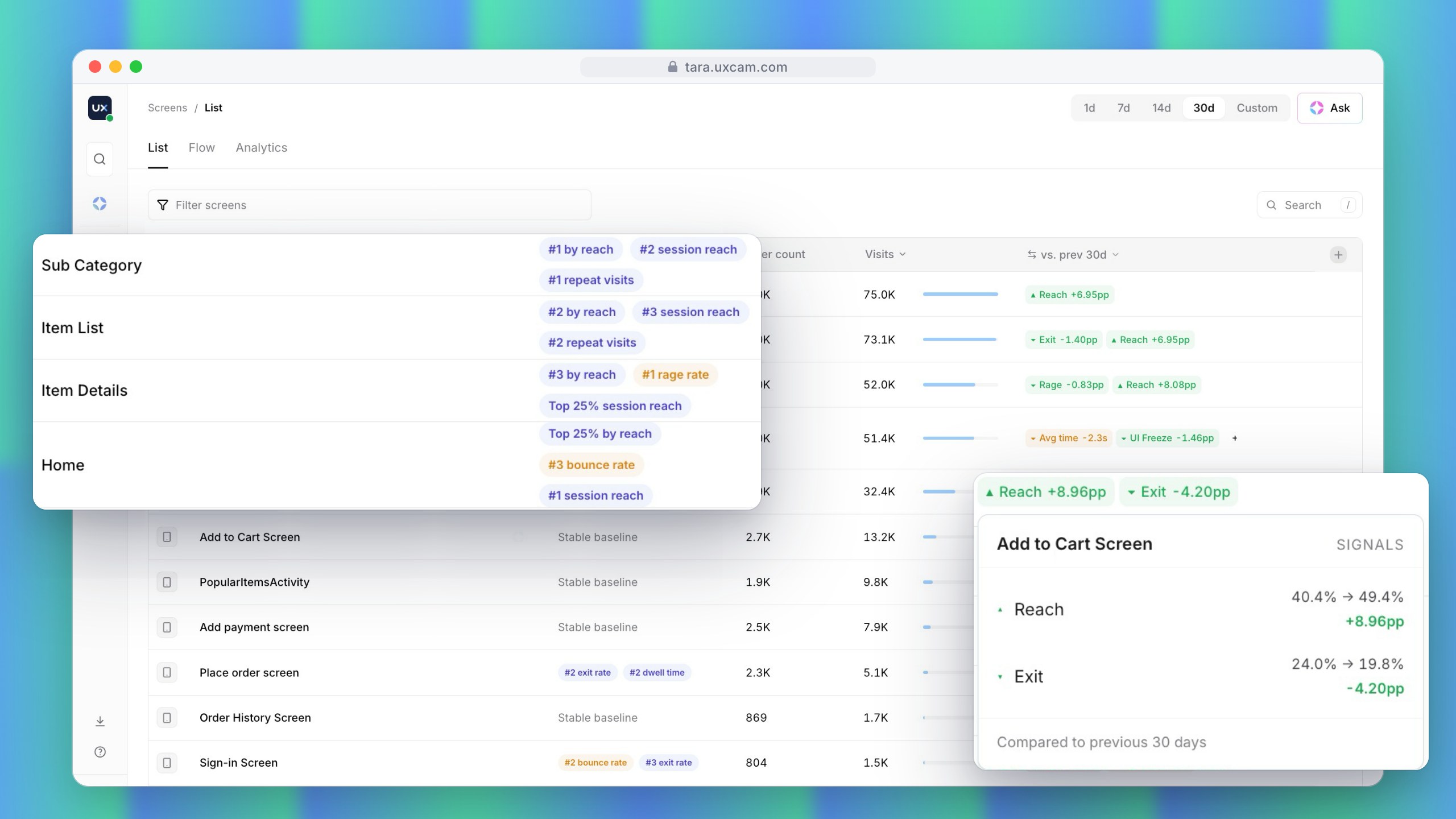Viewport: 1456px width, 819px height.
Task: Click the small plus after UI Freeze badge
Action: click(x=1235, y=438)
